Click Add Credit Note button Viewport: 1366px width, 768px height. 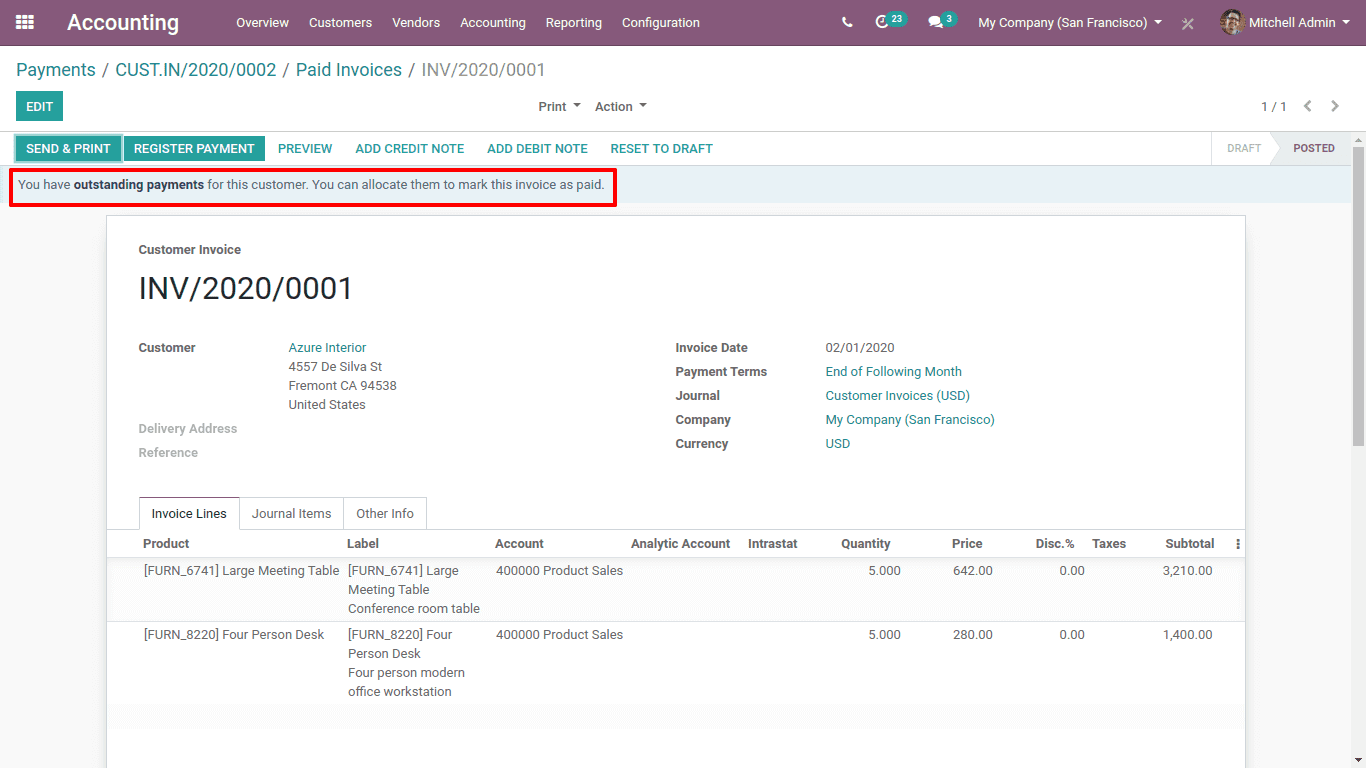click(410, 149)
